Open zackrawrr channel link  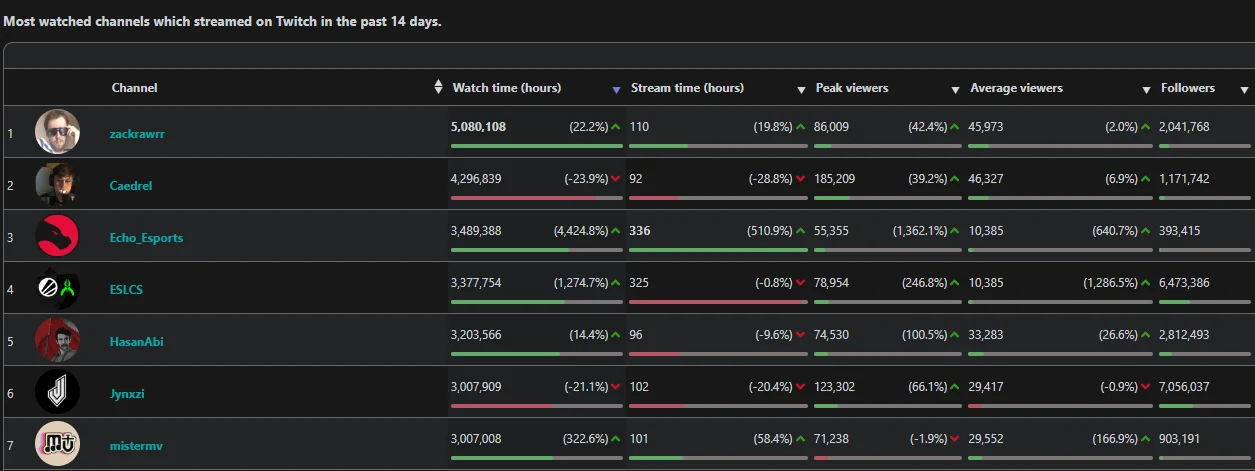point(137,134)
